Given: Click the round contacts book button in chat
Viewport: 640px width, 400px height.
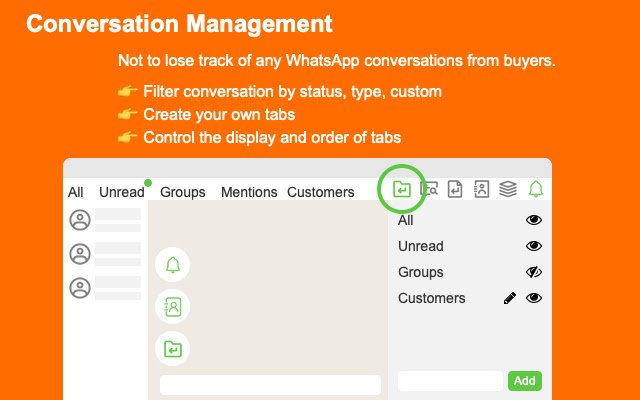Looking at the screenshot, I should pyautogui.click(x=173, y=307).
